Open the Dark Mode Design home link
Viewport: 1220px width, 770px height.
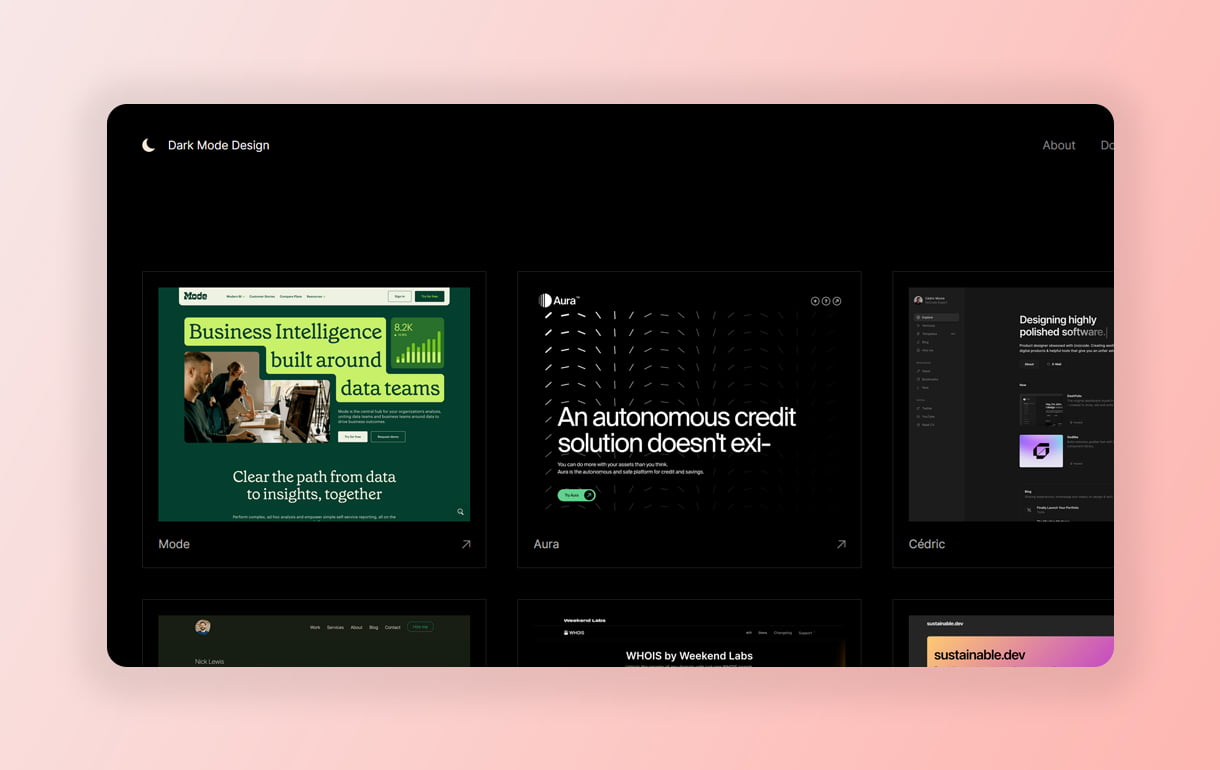pos(218,145)
